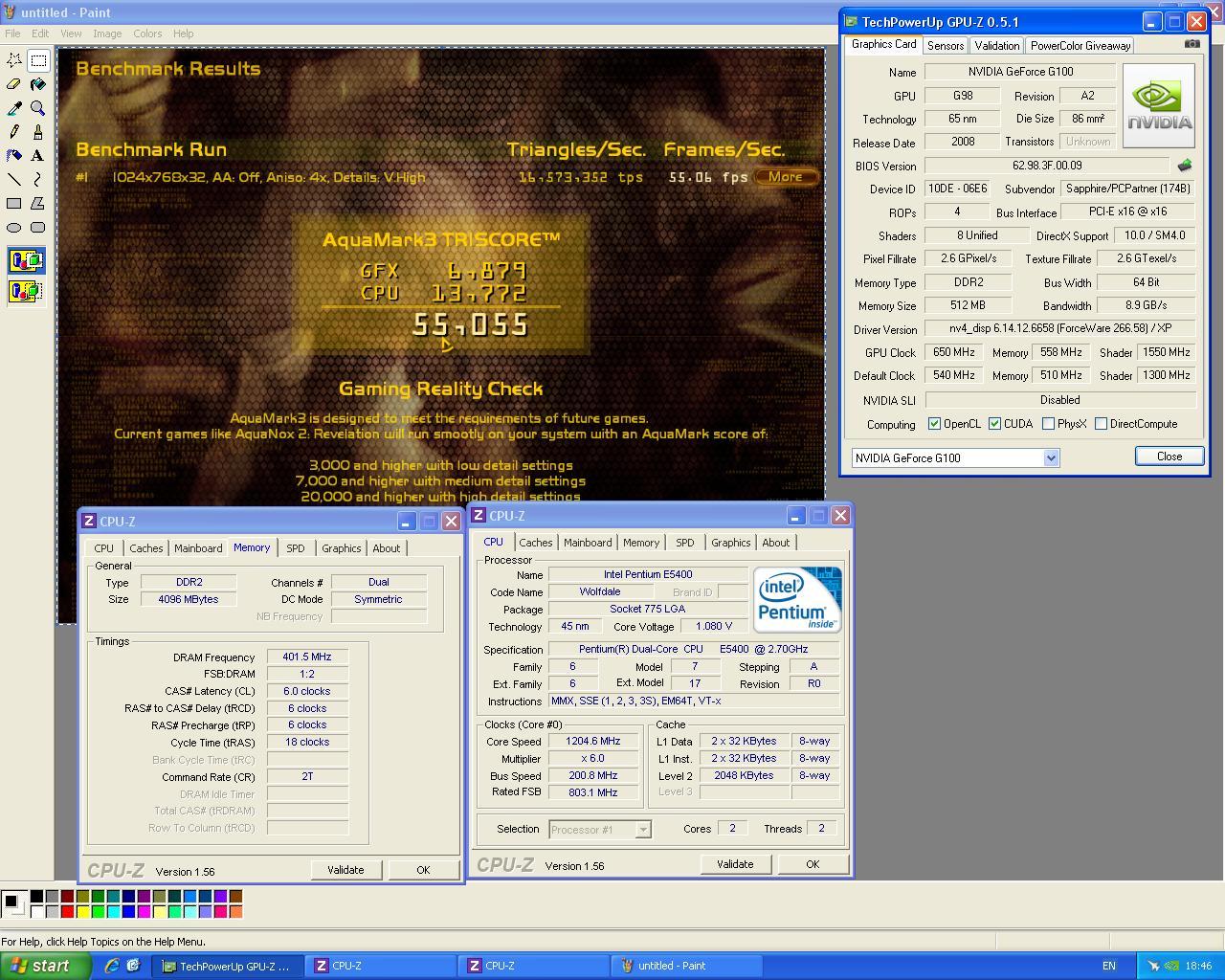Image resolution: width=1225 pixels, height=980 pixels.
Task: Click the Intel Pentium logo in CPU-Z
Action: coord(797,599)
